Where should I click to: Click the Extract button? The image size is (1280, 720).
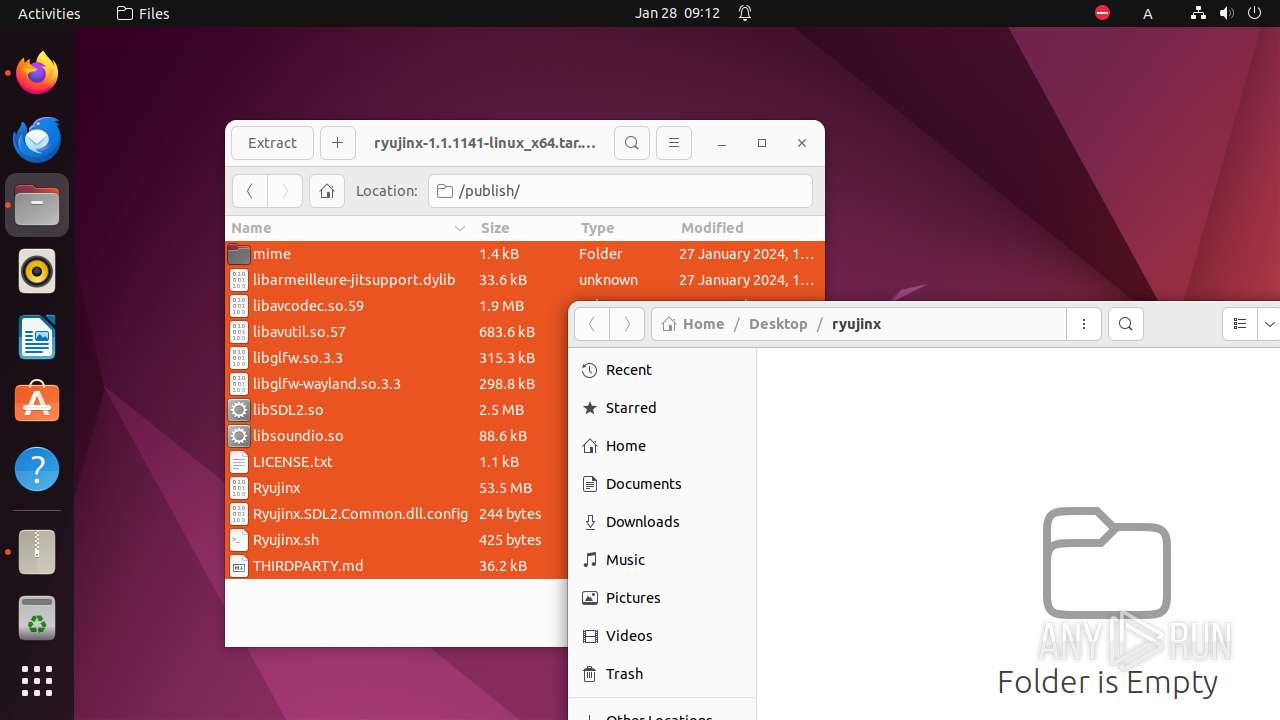pyautogui.click(x=272, y=143)
